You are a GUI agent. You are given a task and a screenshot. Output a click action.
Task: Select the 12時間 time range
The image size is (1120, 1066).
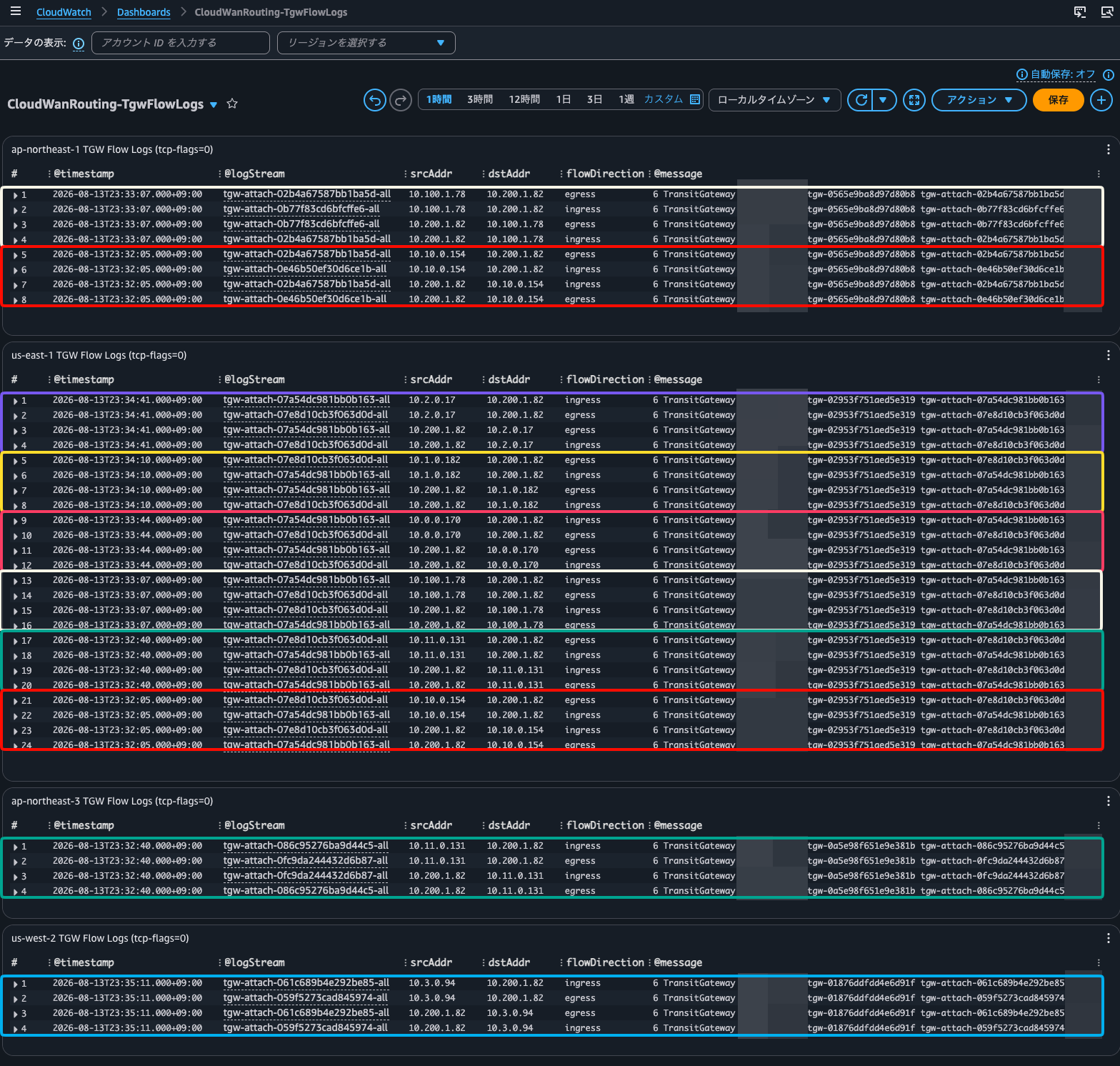[x=524, y=99]
